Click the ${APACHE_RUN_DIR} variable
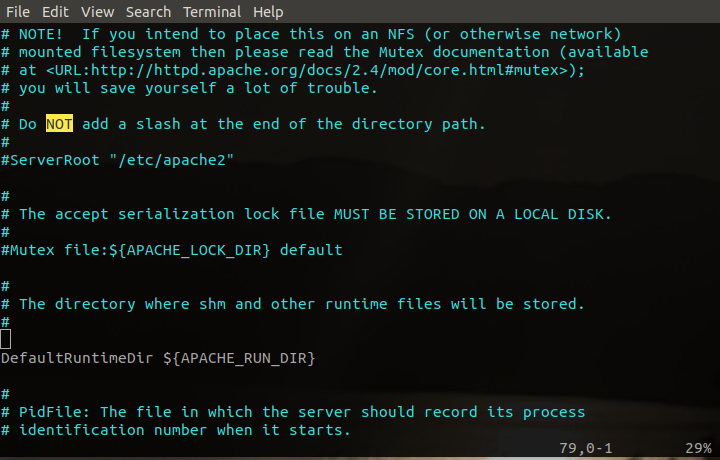Image resolution: width=720 pixels, height=460 pixels. pyautogui.click(x=239, y=358)
